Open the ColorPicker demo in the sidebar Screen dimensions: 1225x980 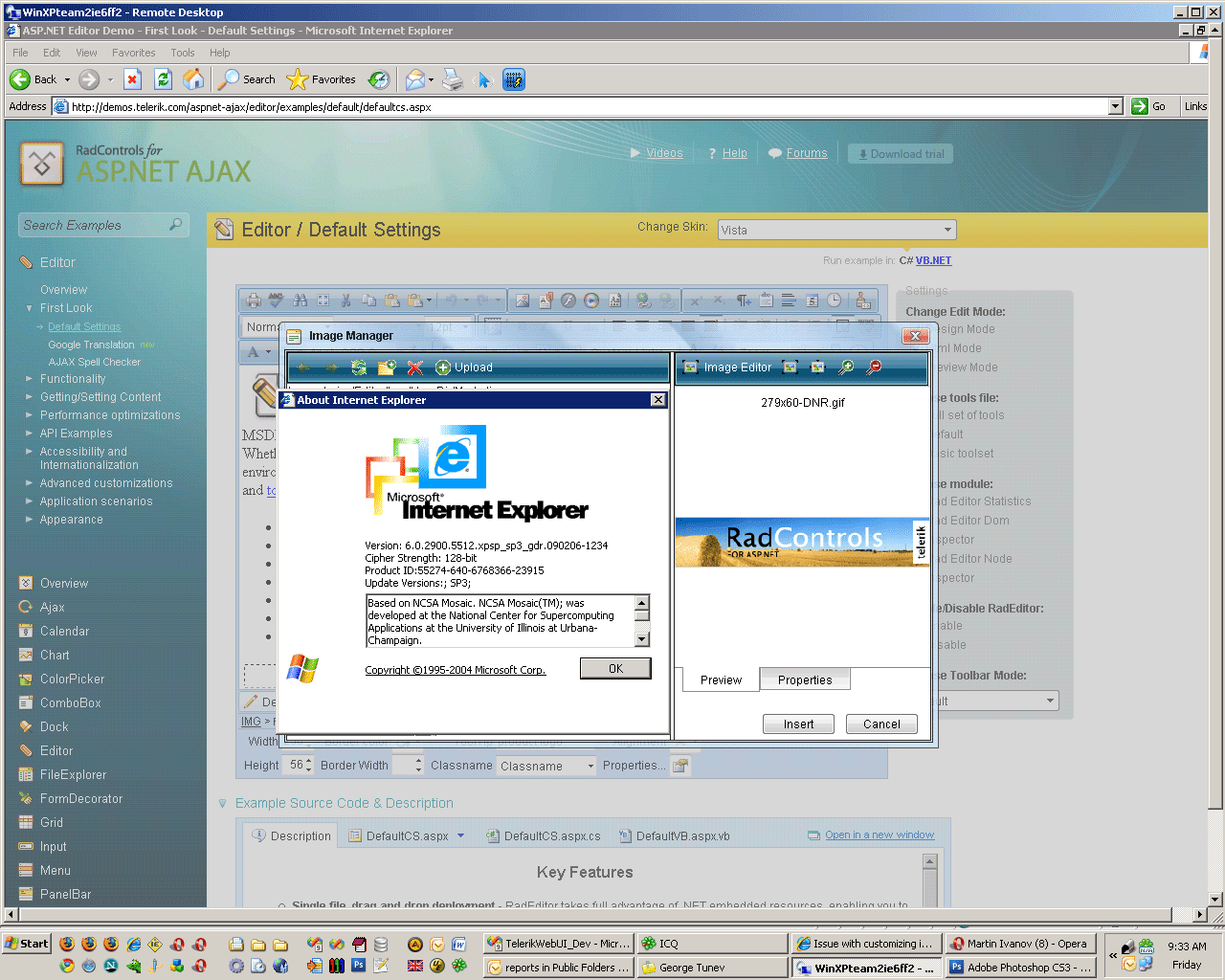click(x=72, y=679)
